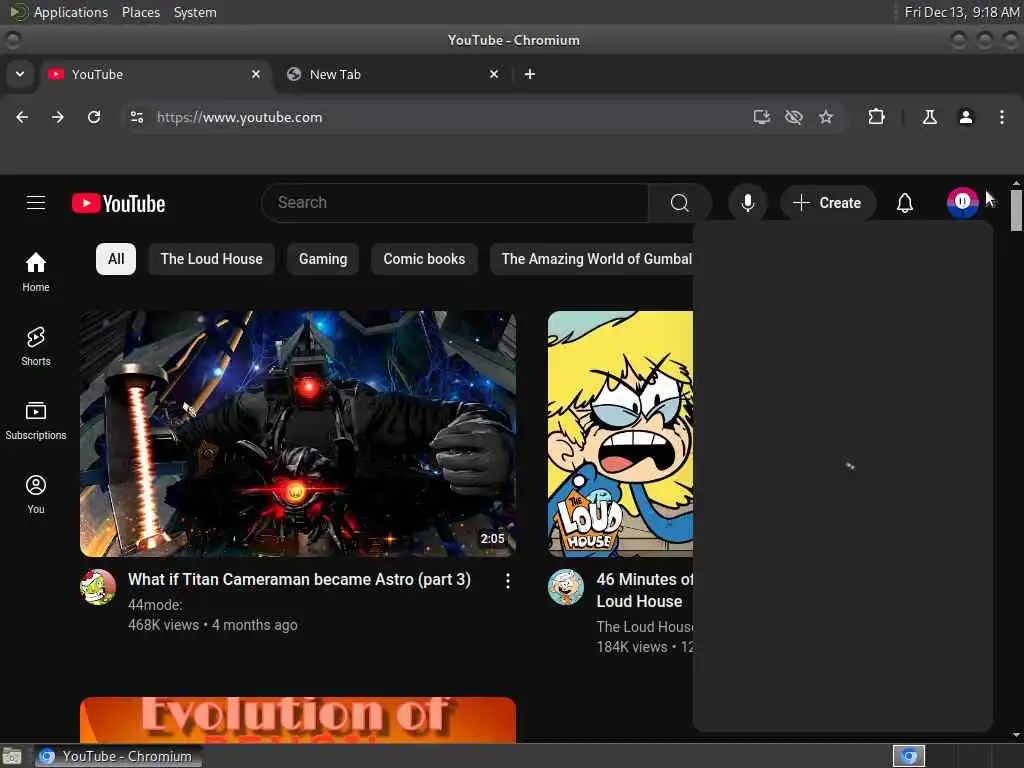Open 44mode channel name link
The width and height of the screenshot is (1024, 768).
(x=155, y=605)
